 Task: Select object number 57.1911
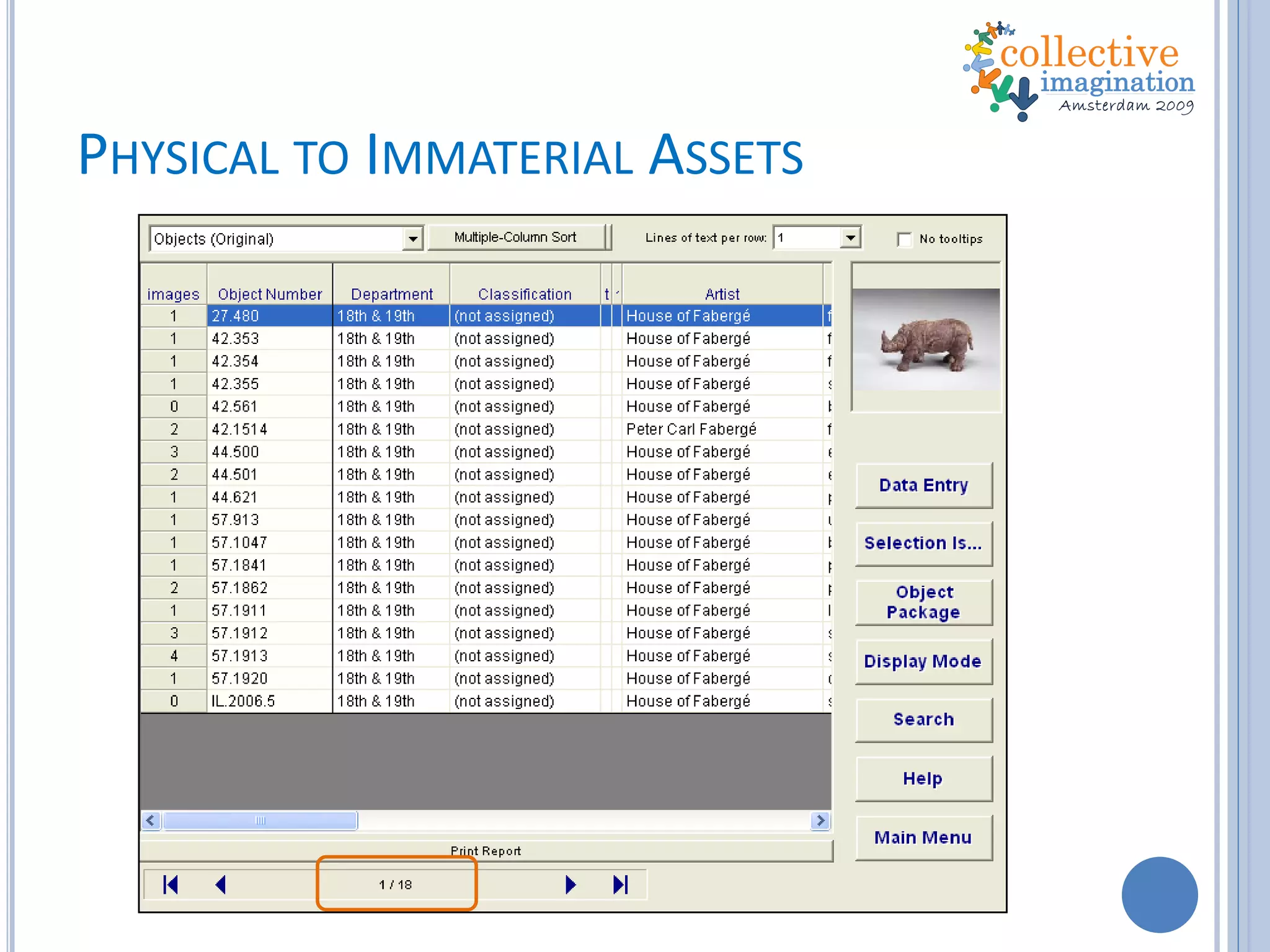(x=270, y=610)
